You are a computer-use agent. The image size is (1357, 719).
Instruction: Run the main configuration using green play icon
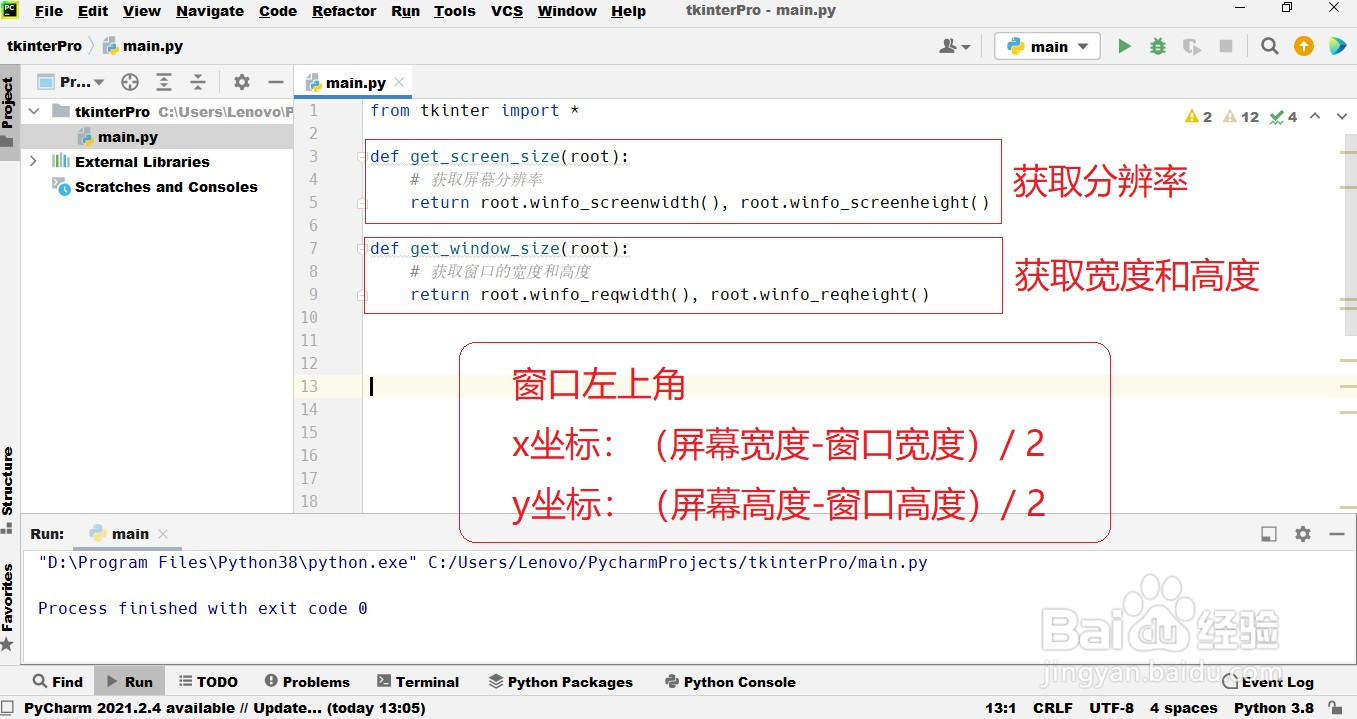(1123, 45)
